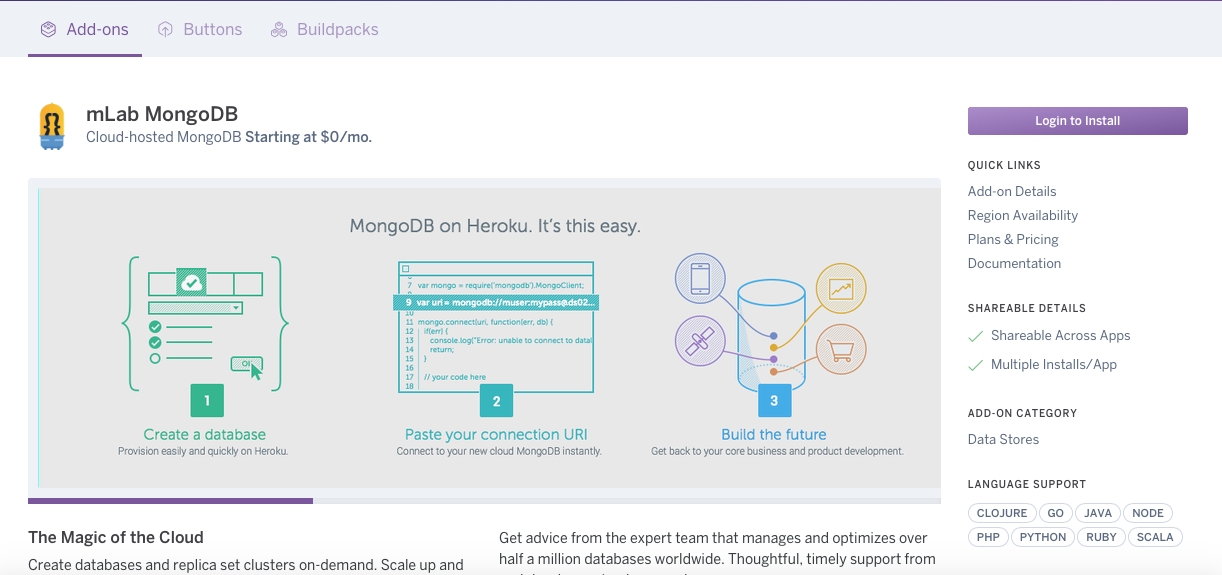
Task: Select the RUBY language tag
Action: pos(1101,537)
